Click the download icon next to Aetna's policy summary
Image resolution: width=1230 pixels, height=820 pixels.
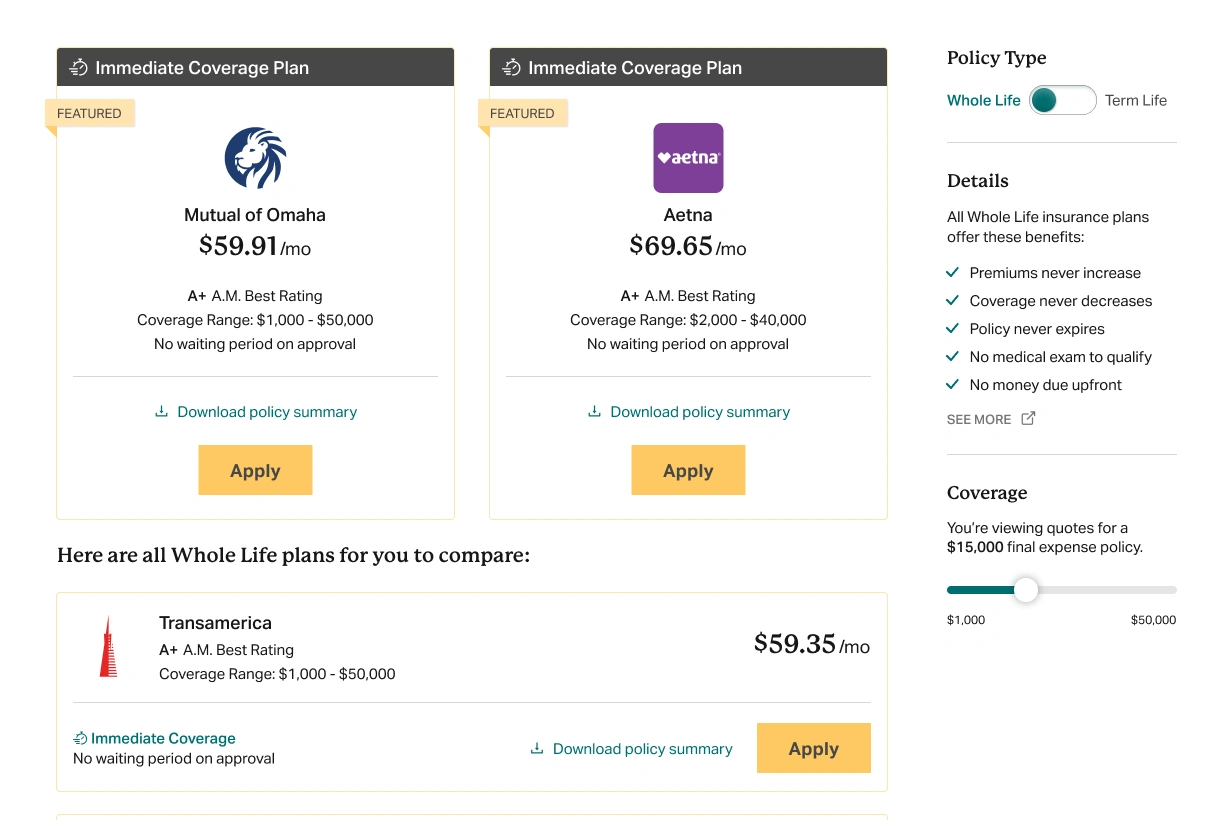coord(594,411)
